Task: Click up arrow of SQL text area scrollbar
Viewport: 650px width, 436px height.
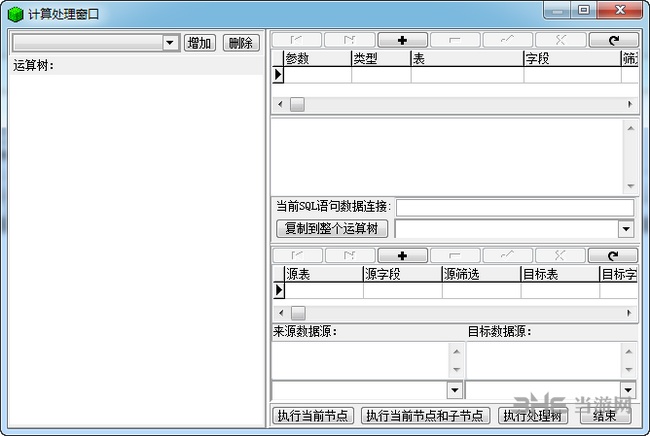Action: tap(631, 128)
